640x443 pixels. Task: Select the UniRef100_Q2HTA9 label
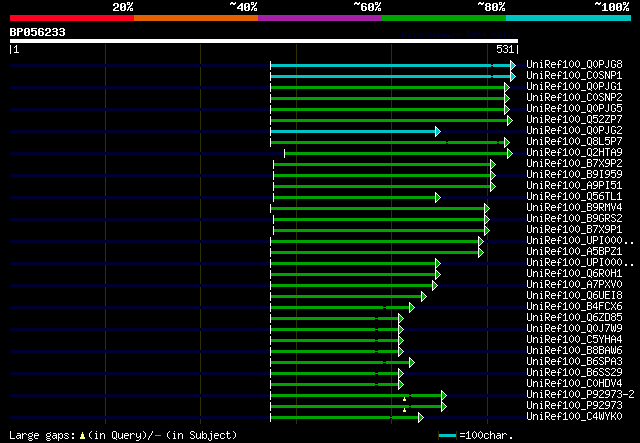pyautogui.click(x=574, y=153)
